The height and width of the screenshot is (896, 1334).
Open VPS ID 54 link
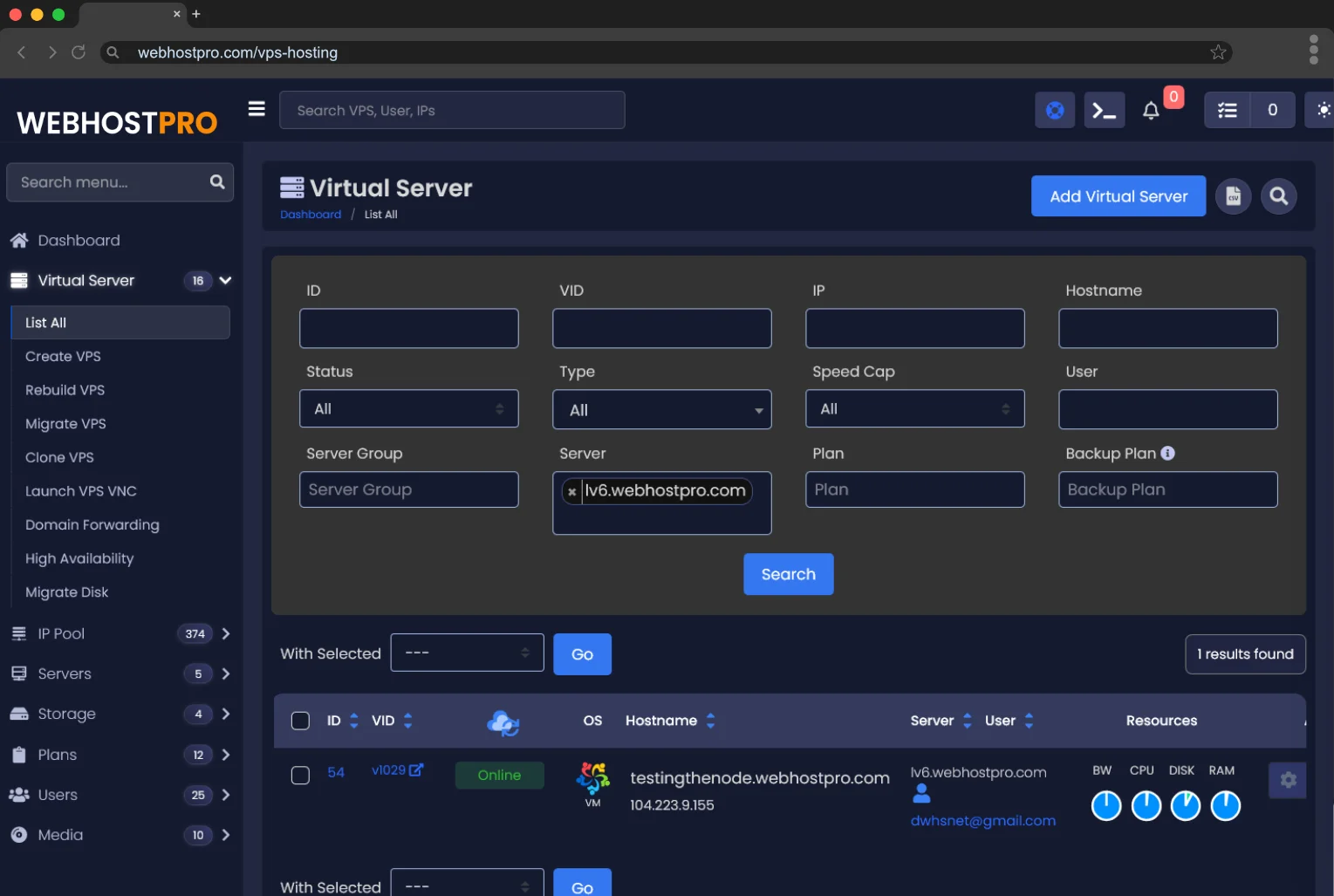[x=336, y=772]
